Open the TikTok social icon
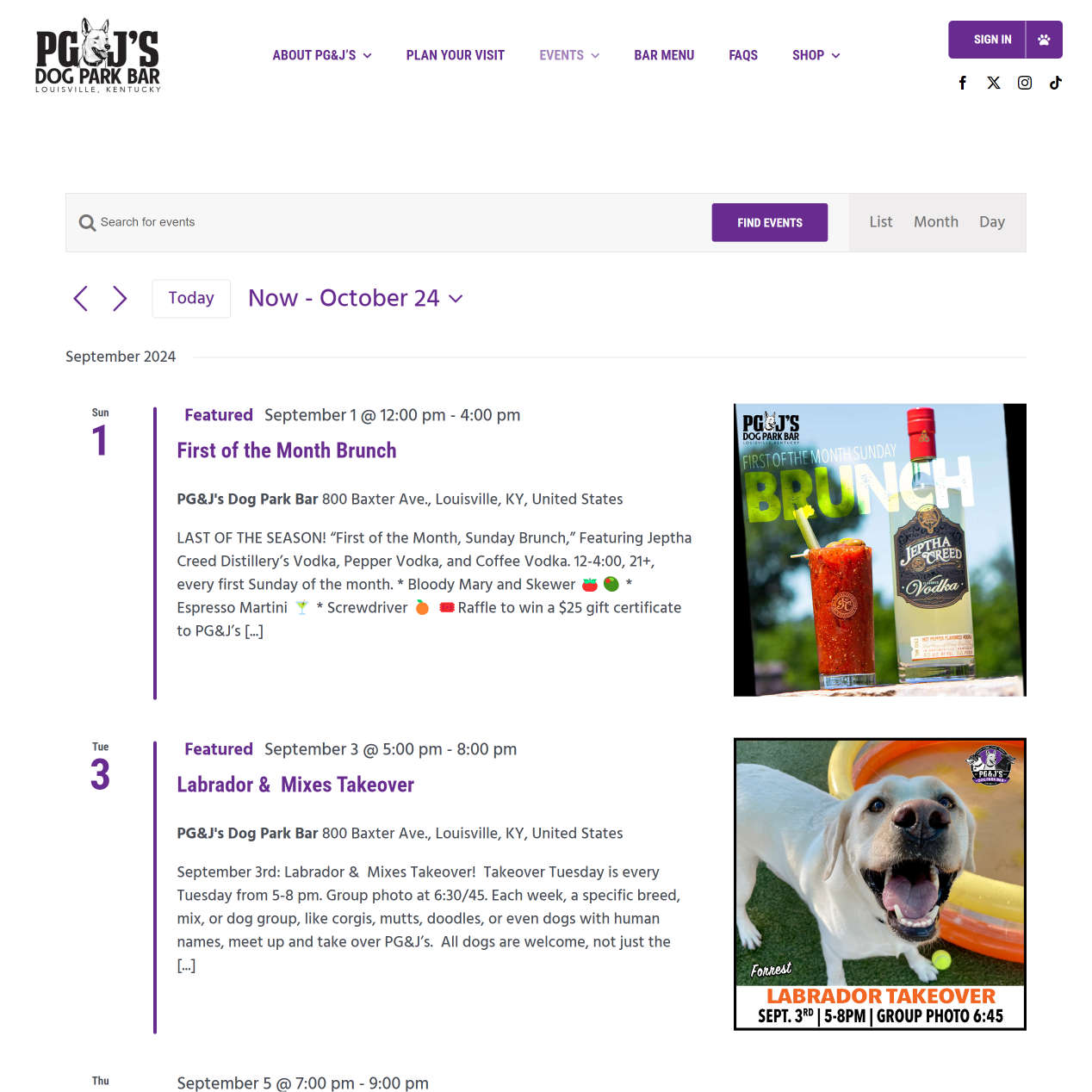 point(1056,83)
